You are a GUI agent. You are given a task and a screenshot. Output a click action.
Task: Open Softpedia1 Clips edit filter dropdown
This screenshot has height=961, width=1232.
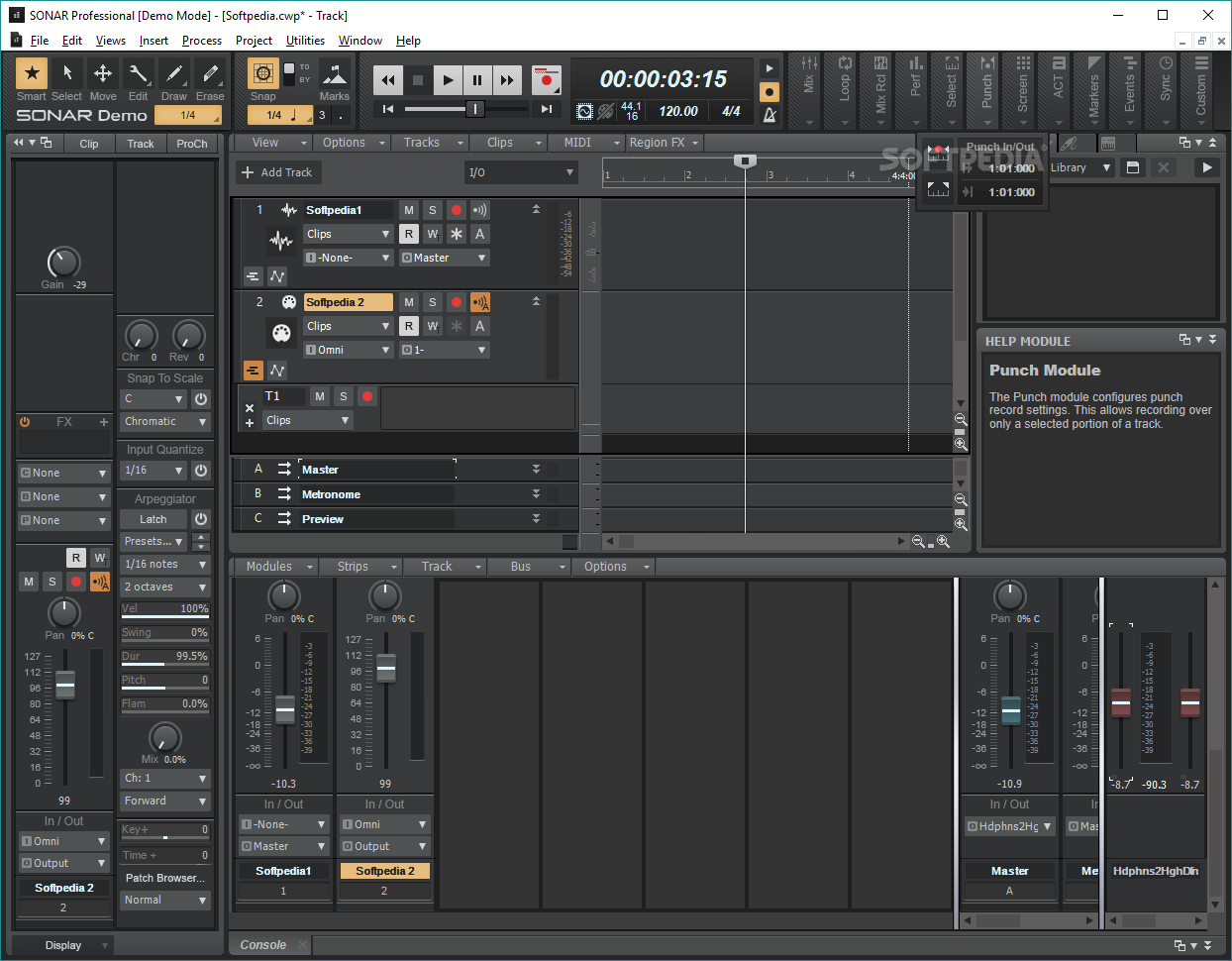pos(349,234)
